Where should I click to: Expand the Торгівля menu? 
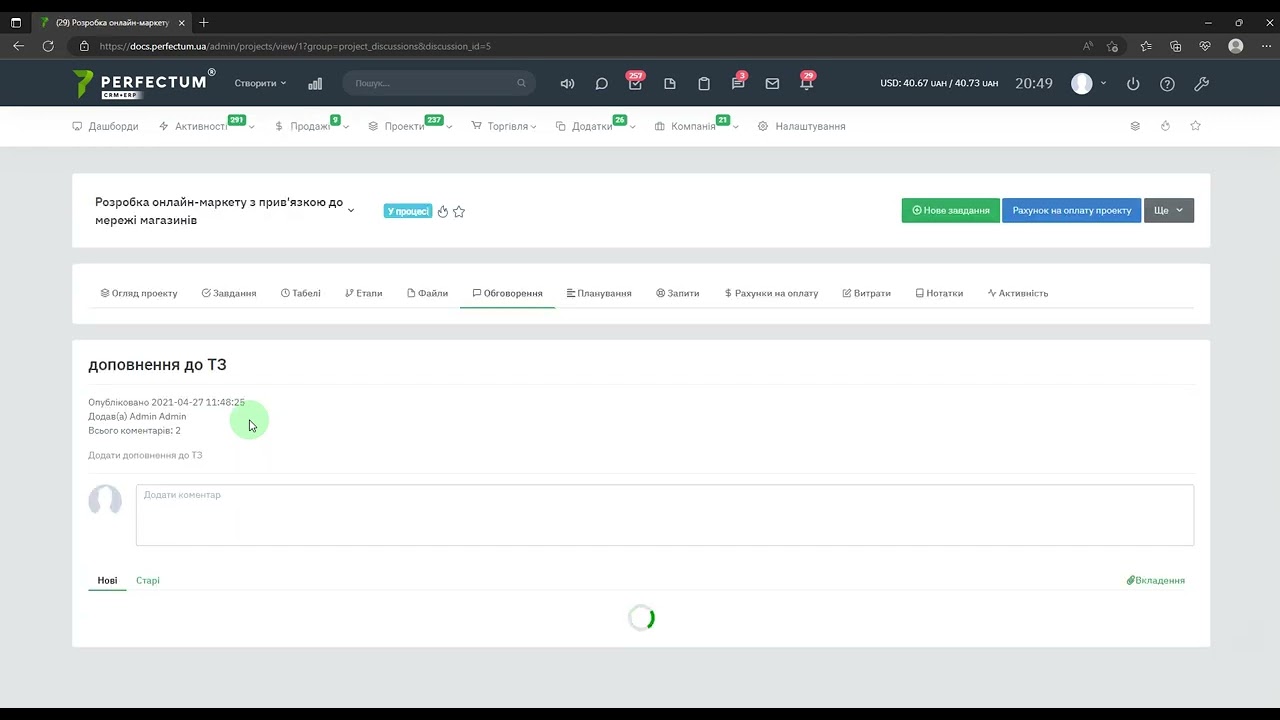(x=504, y=126)
